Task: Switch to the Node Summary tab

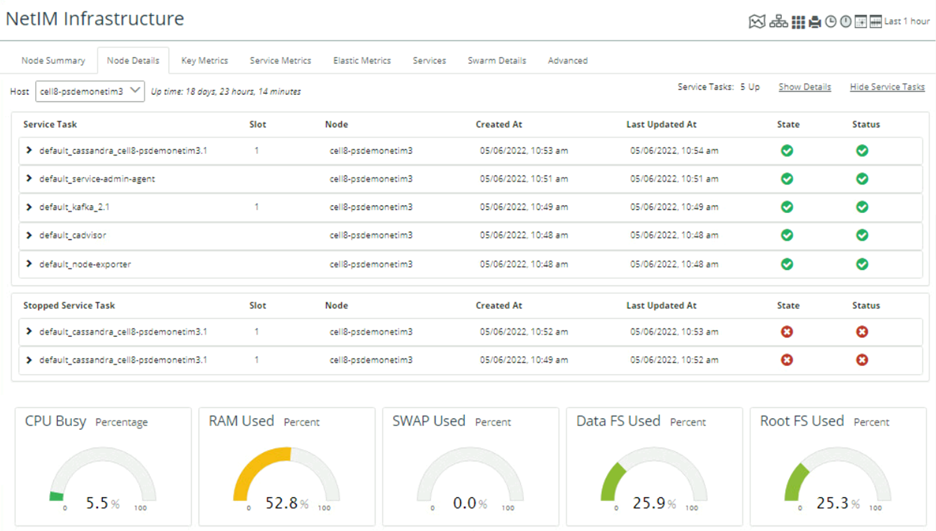Action: tap(53, 60)
